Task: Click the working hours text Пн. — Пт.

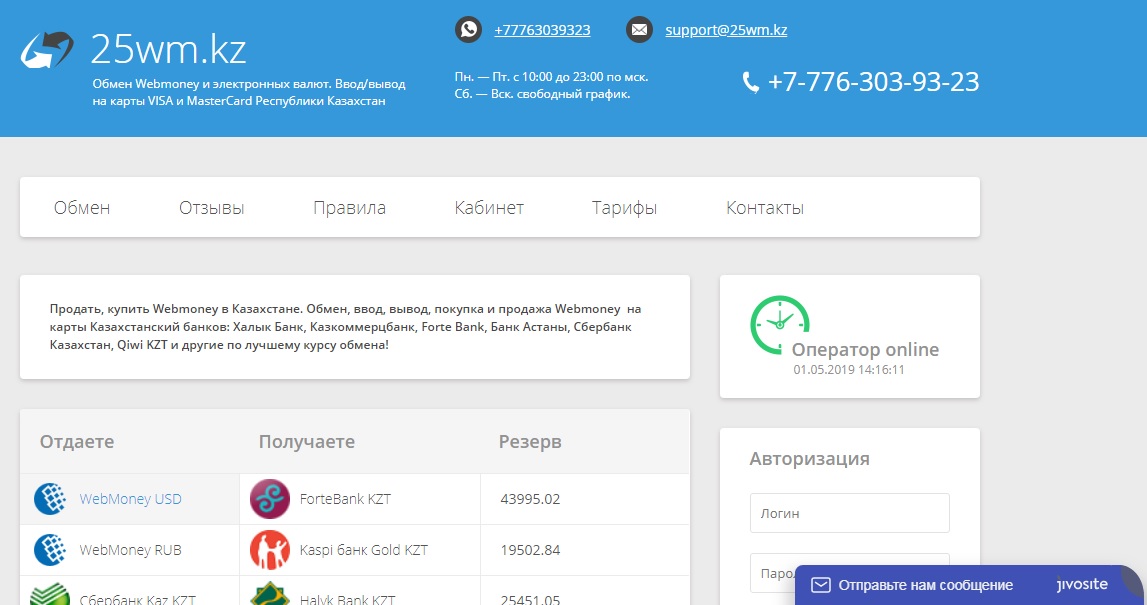Action: click(x=551, y=77)
